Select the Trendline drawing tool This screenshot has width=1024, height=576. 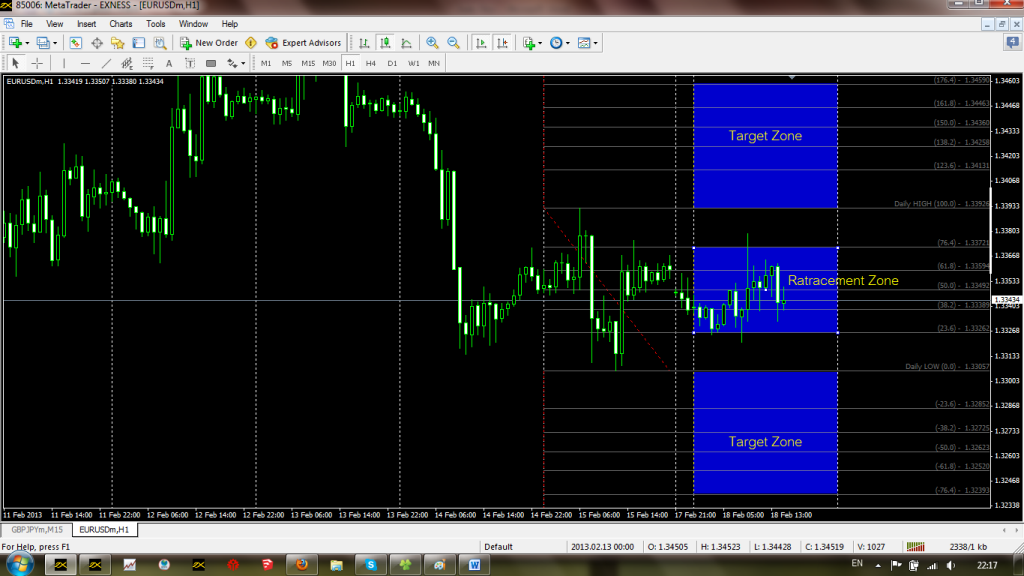(x=104, y=62)
